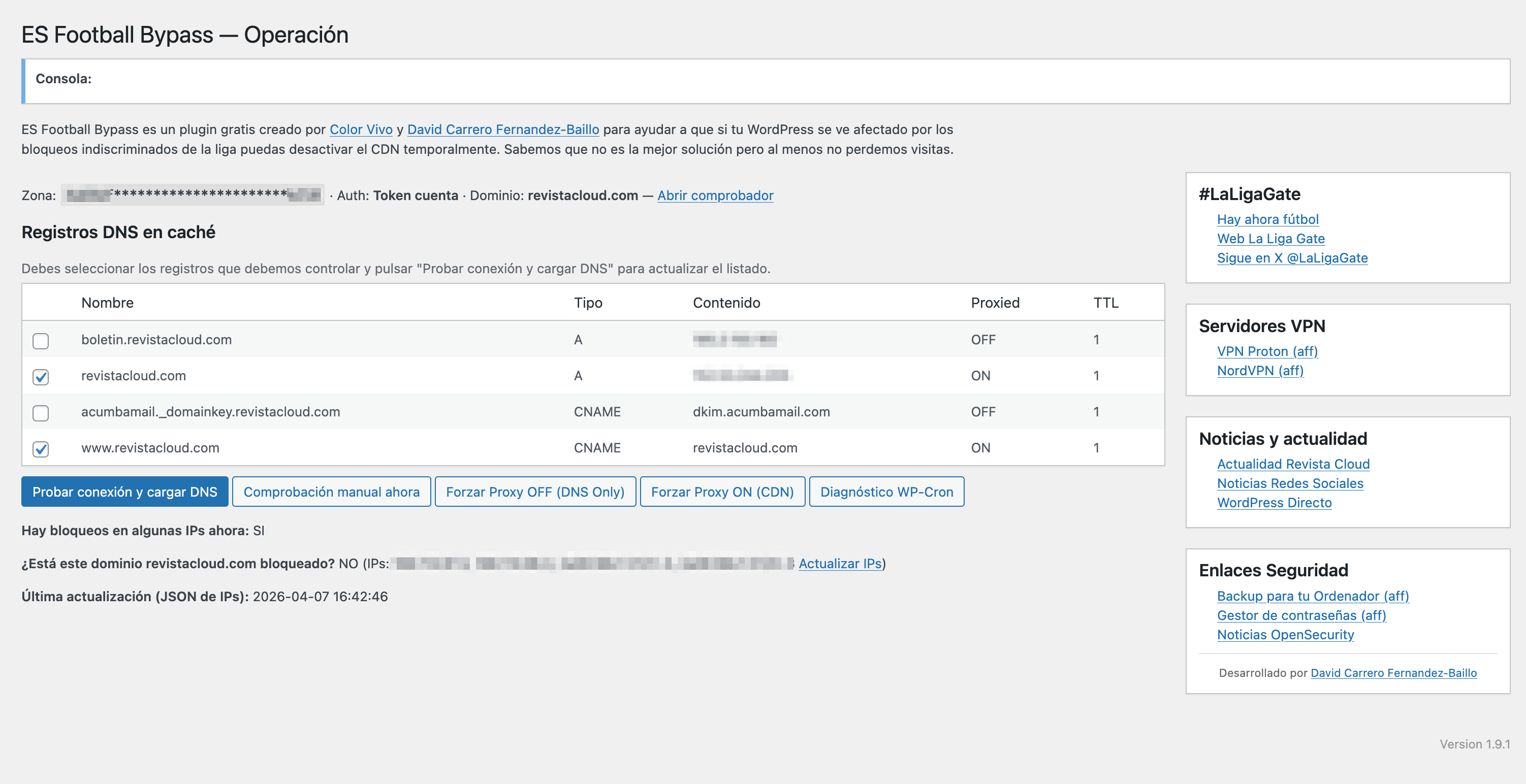Visit Actualidad Revista Cloud
The height and width of the screenshot is (784, 1526).
(x=1293, y=464)
